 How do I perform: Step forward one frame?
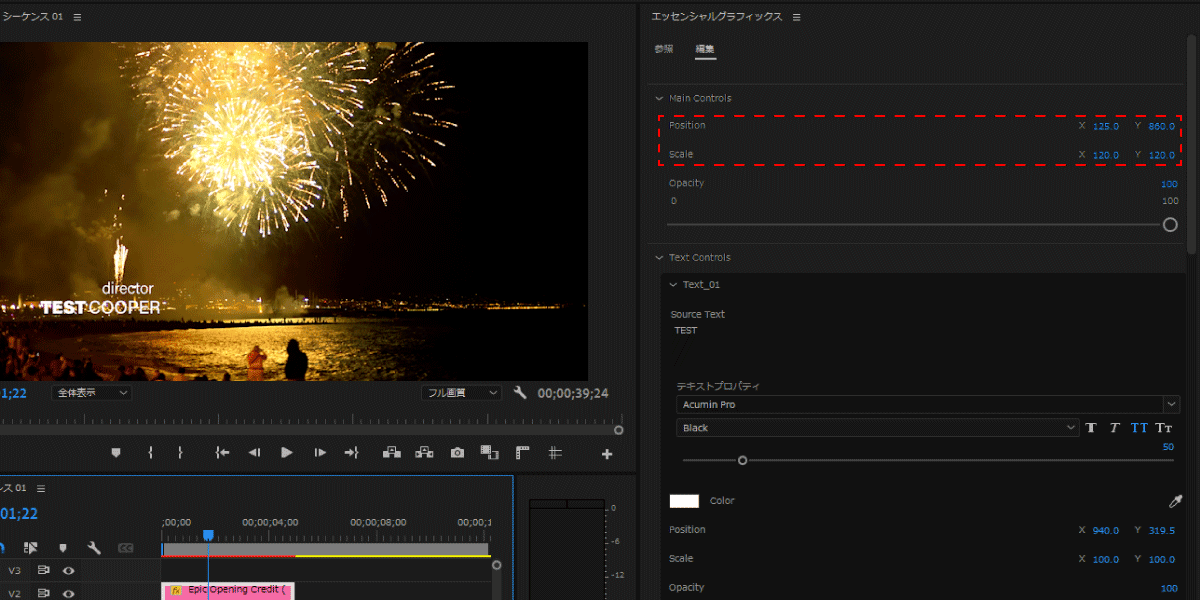(320, 453)
